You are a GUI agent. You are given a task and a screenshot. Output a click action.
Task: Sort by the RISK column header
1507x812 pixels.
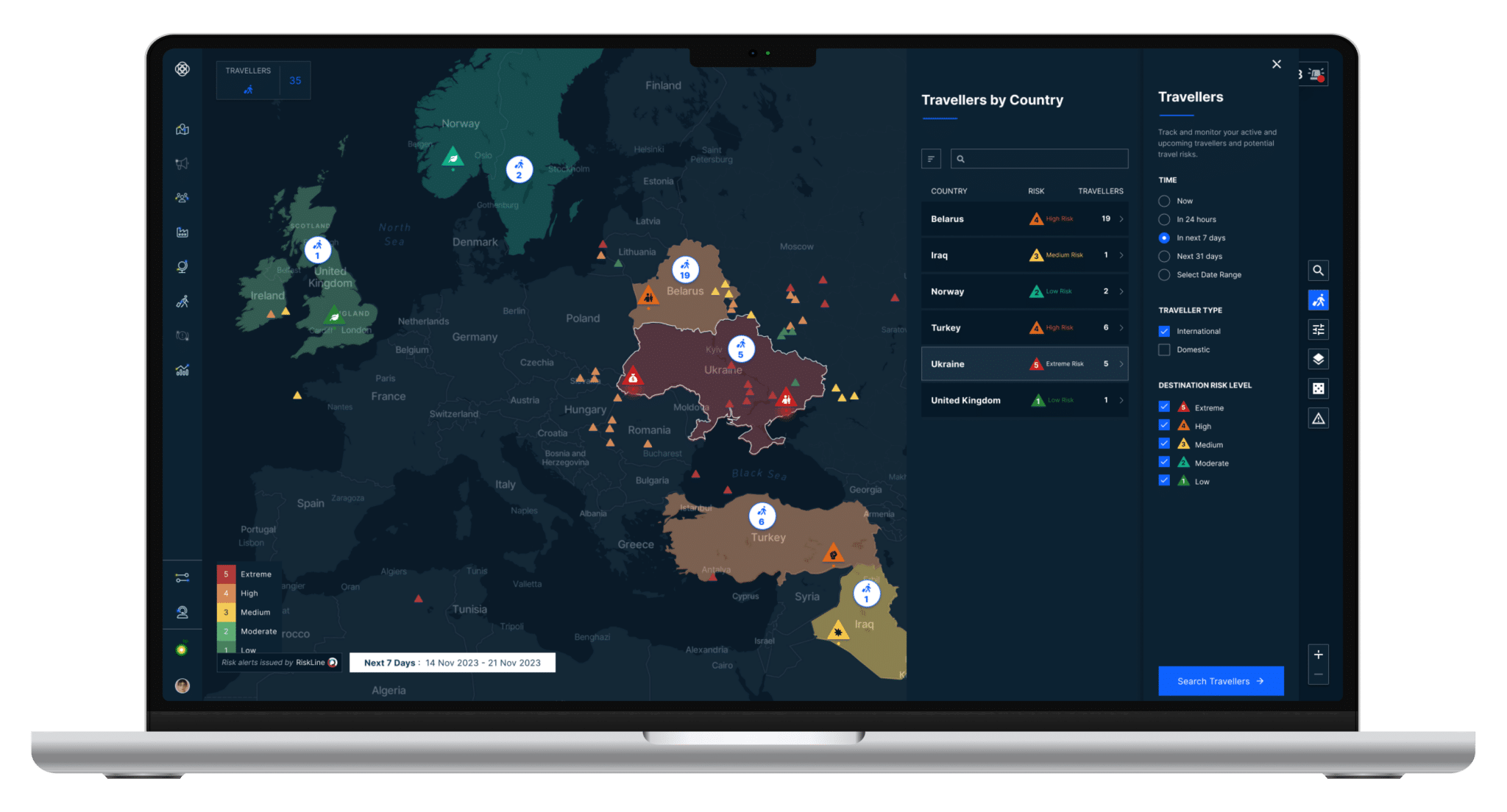pos(1036,191)
